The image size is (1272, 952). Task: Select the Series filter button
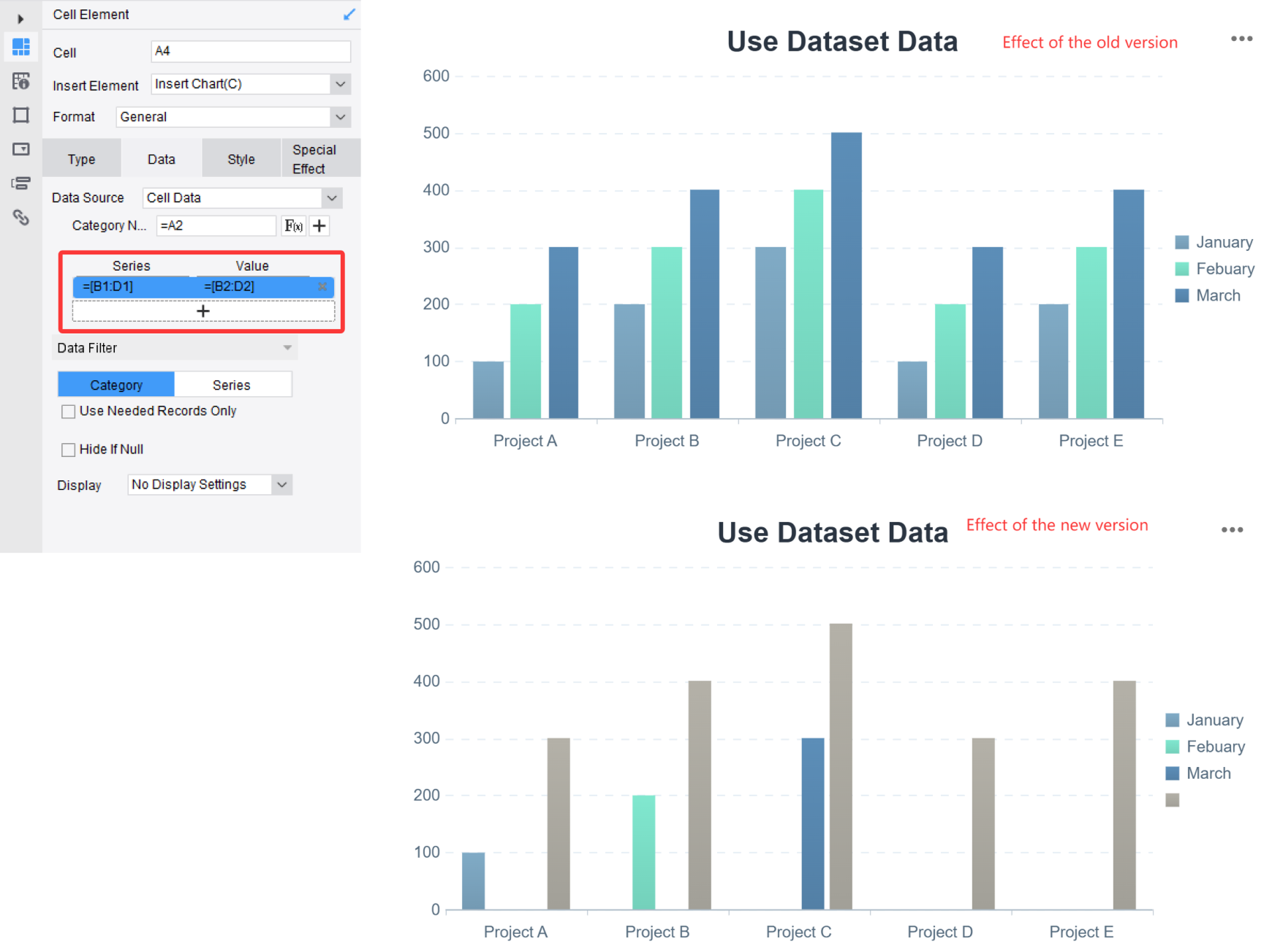pos(232,385)
